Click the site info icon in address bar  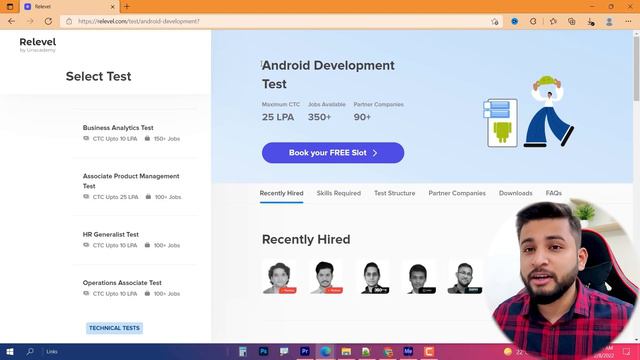pos(69,21)
